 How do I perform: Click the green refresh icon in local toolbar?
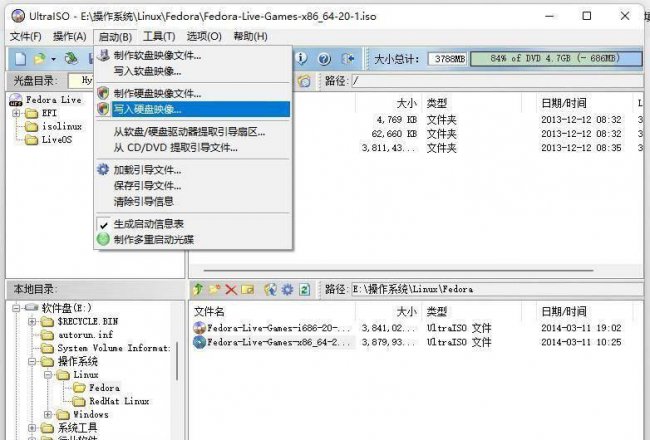click(x=304, y=289)
